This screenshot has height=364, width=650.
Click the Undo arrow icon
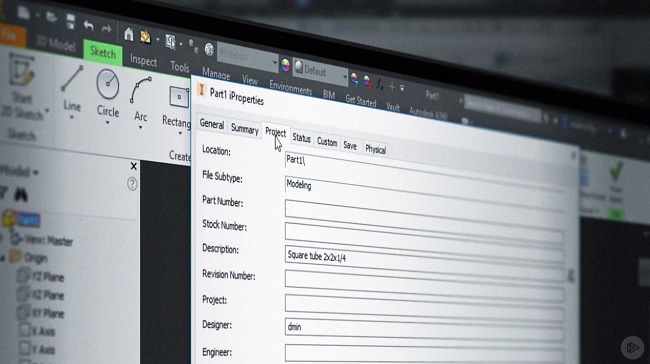88,26
